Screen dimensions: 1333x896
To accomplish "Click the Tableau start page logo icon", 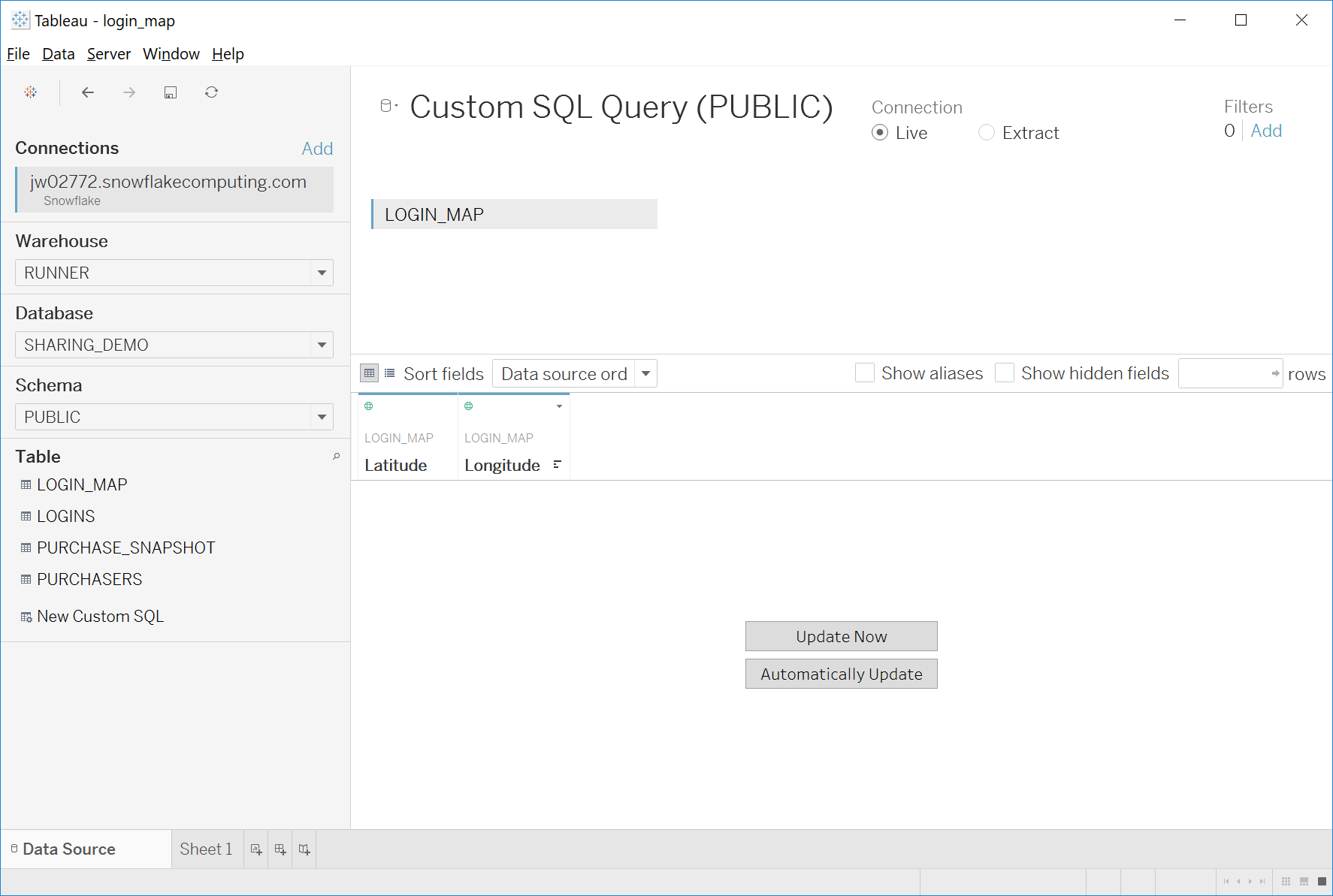I will tap(31, 92).
